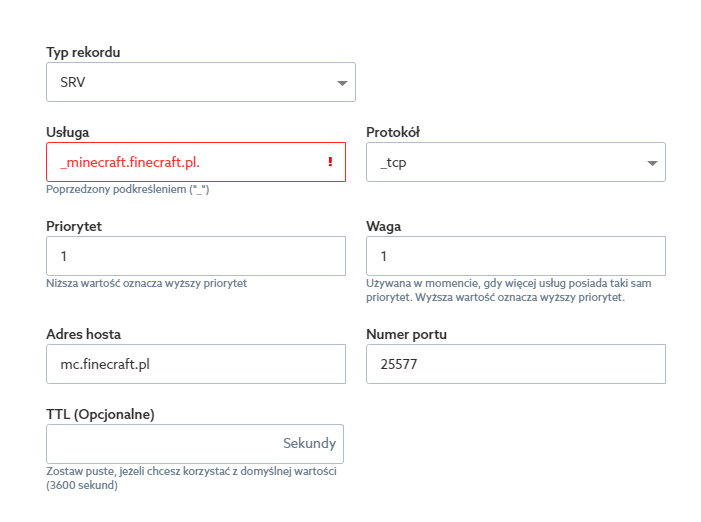Click the Waga label
The width and height of the screenshot is (701, 522).
click(384, 226)
